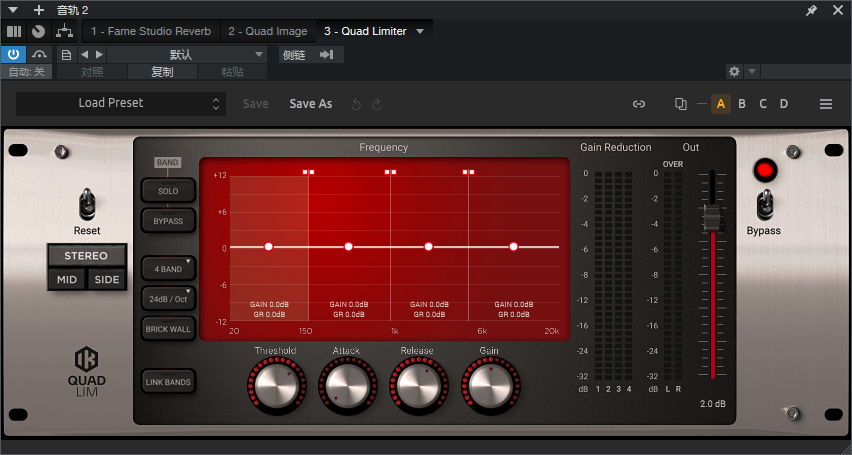Open the 默认 preset dropdown
This screenshot has width=852, height=455.
(x=187, y=54)
